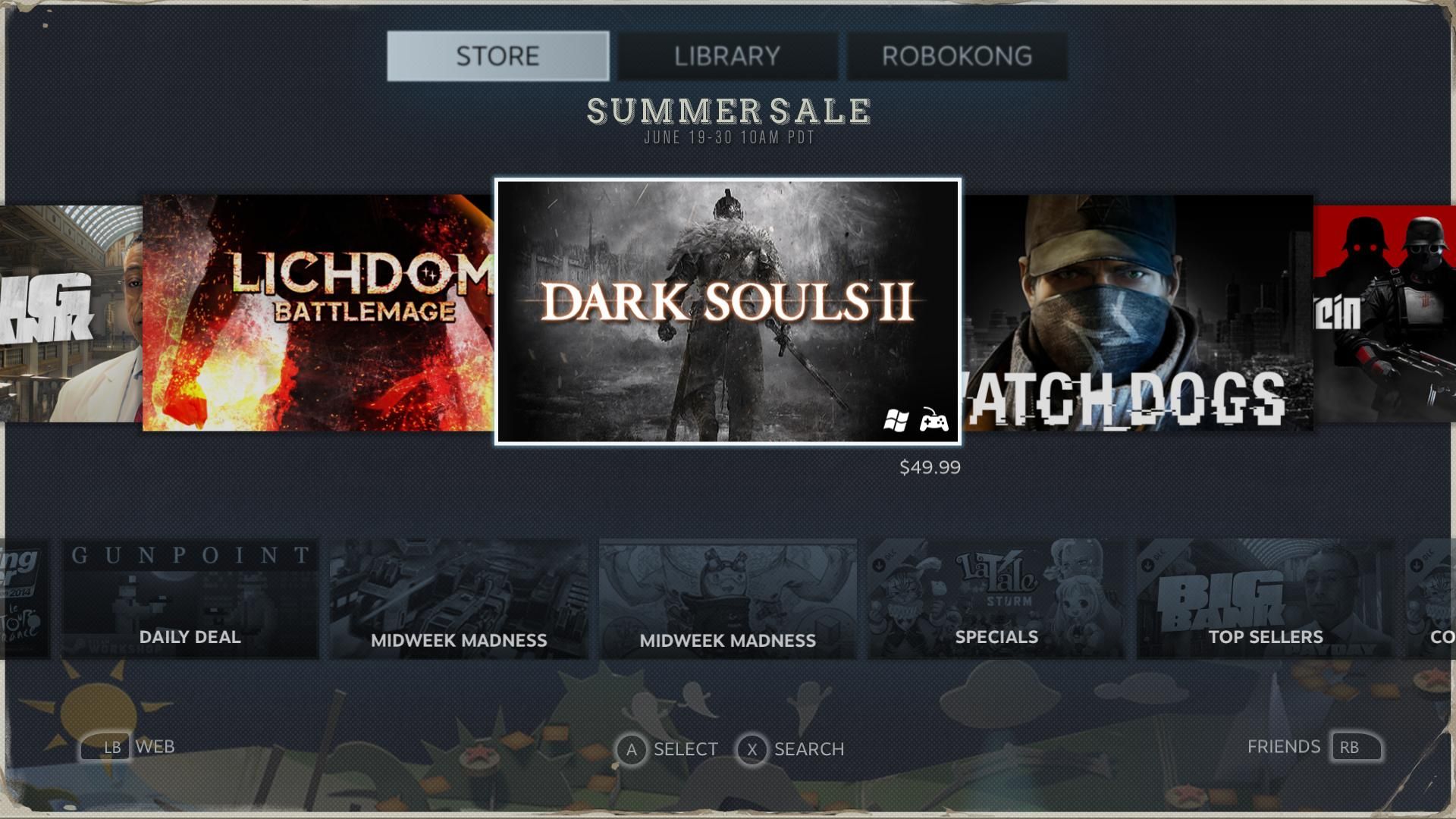Select the Lichdom Battlemage banner
The height and width of the screenshot is (819, 1456).
[x=318, y=312]
